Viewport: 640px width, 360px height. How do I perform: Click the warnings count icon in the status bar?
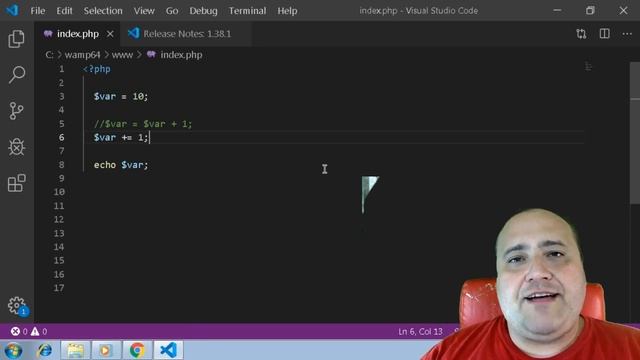[35, 331]
